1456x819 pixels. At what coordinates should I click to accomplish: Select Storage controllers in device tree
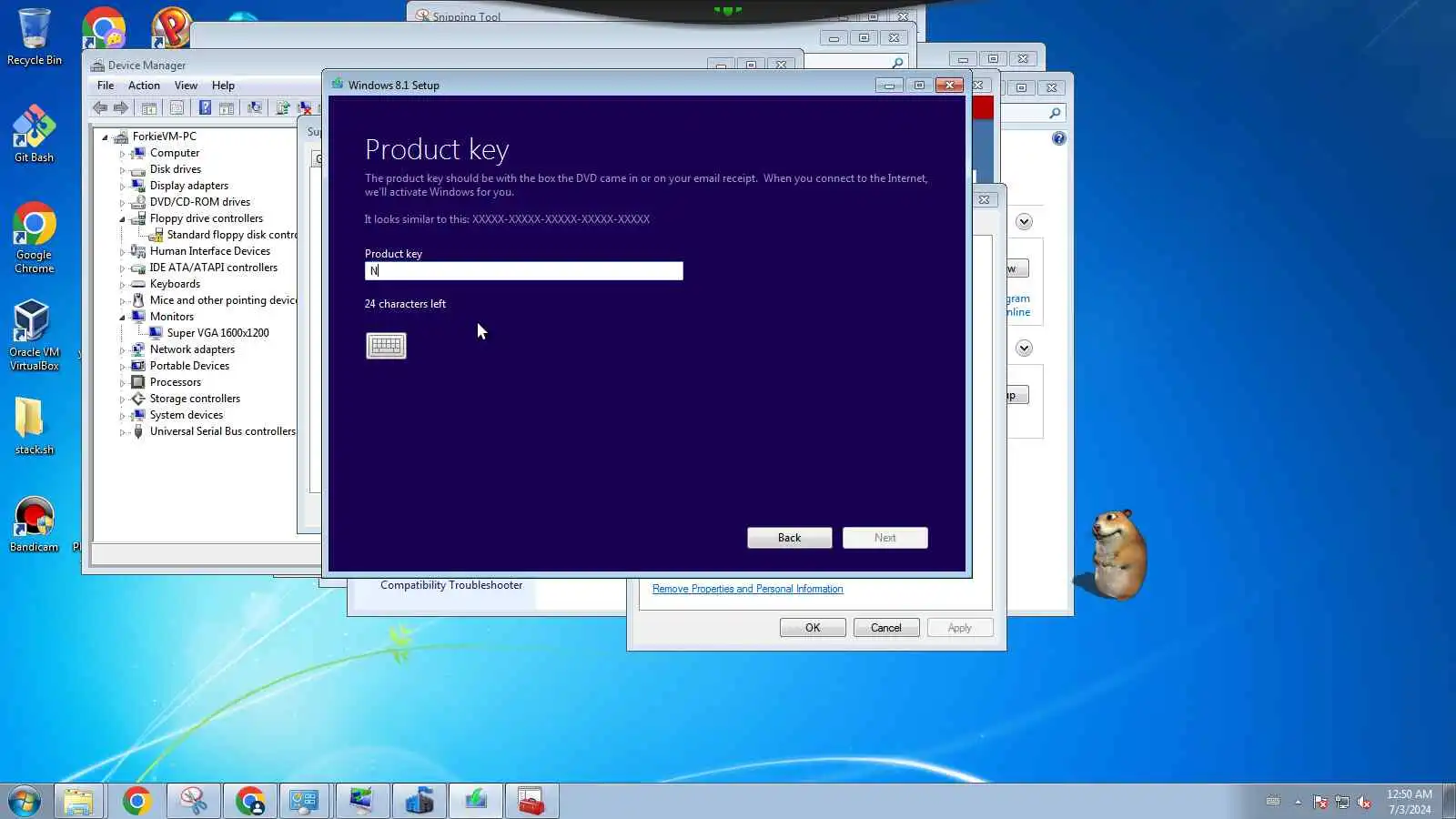point(195,399)
